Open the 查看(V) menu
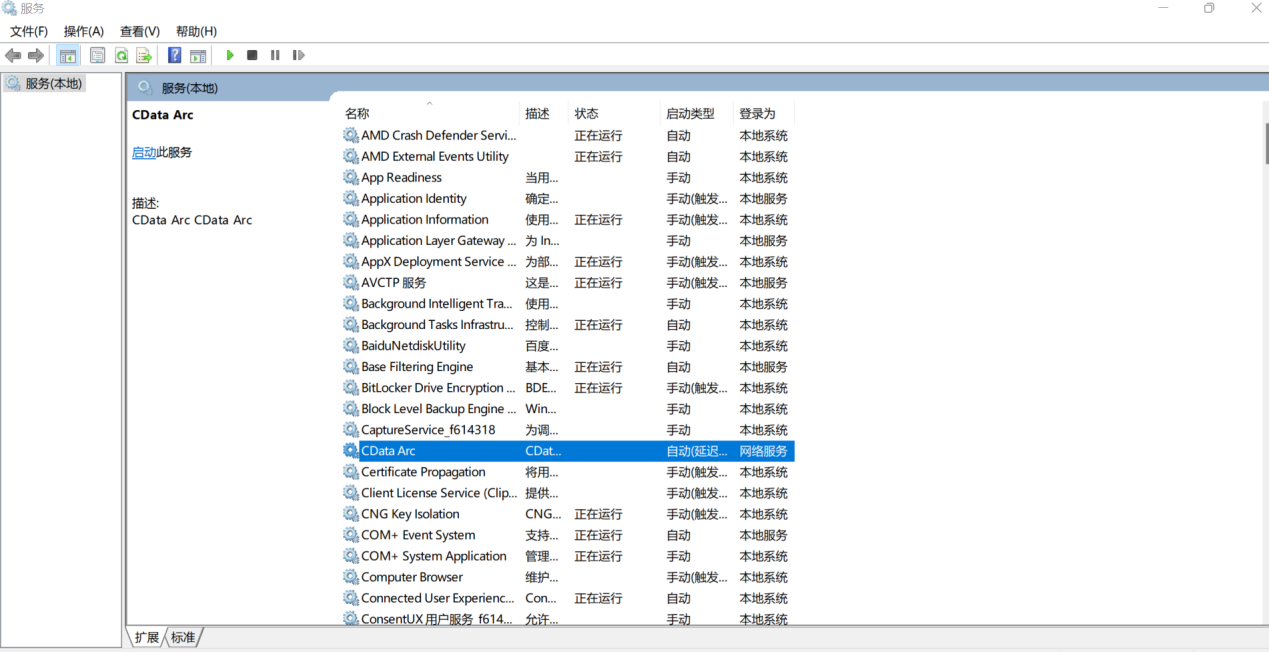Image resolution: width=1269 pixels, height=652 pixels. (x=140, y=32)
